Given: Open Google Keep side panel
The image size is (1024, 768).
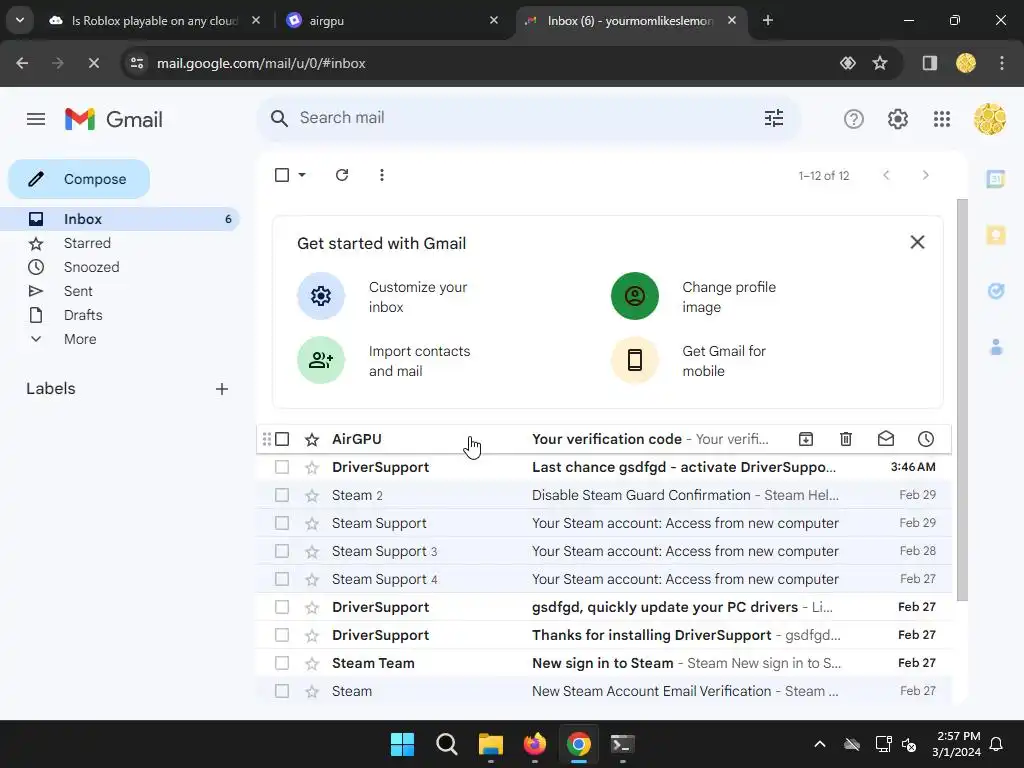Looking at the screenshot, I should click(996, 234).
